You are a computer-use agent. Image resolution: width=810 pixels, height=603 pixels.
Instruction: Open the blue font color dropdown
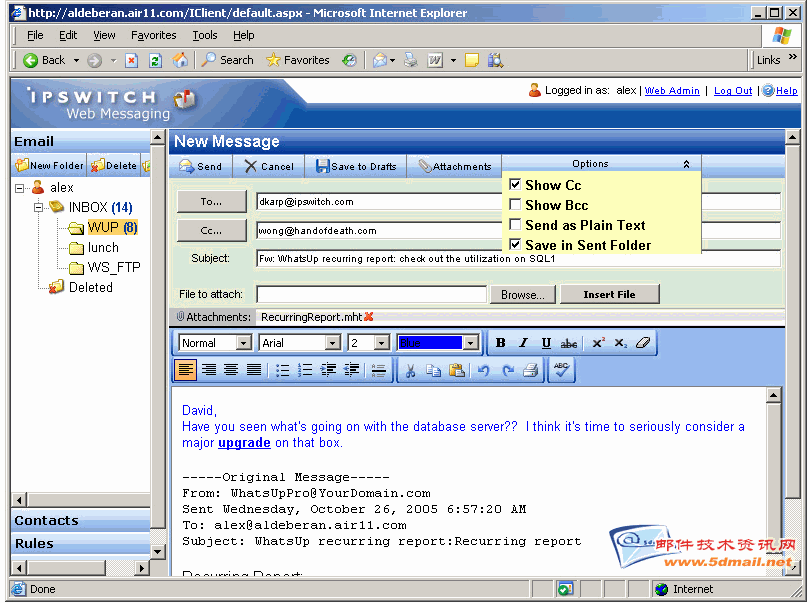tap(471, 343)
